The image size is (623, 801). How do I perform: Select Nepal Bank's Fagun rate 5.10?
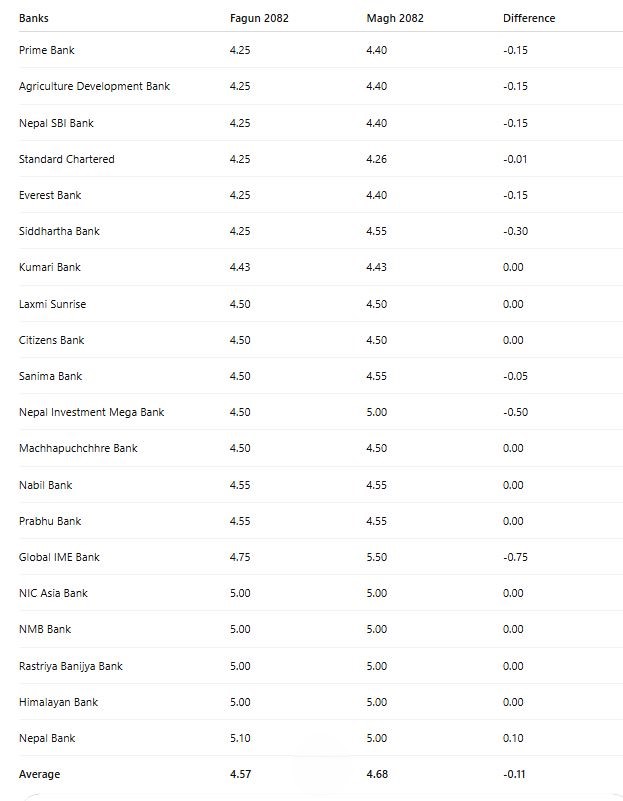click(240, 738)
